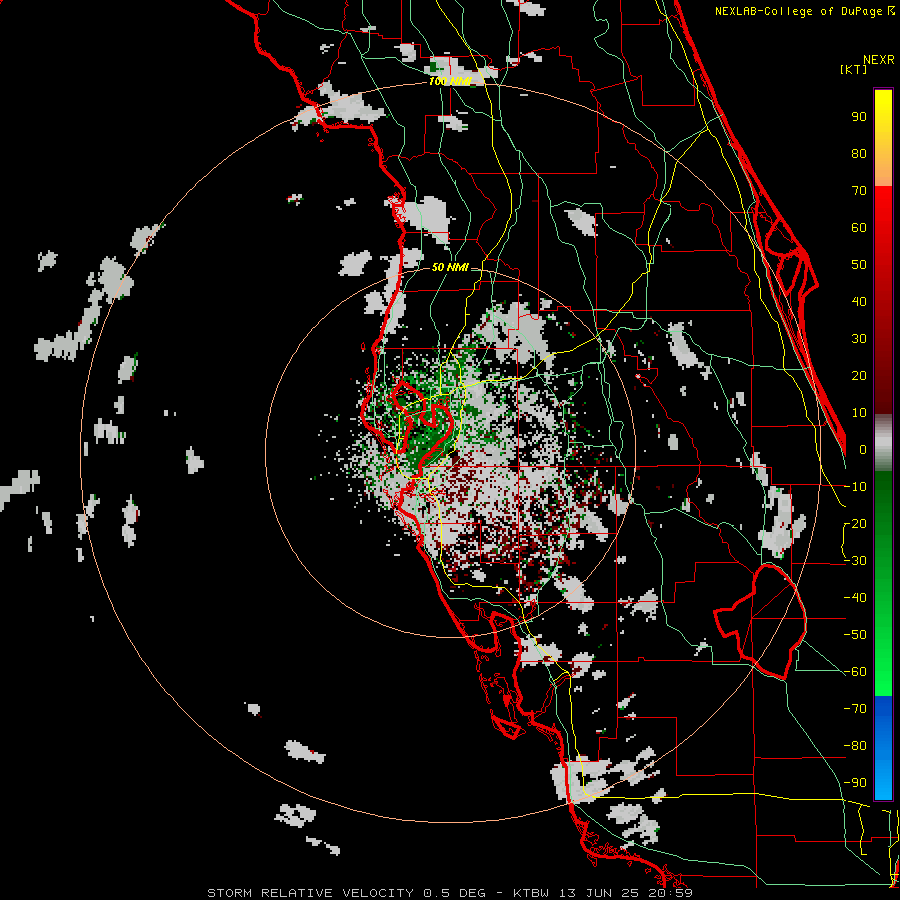The width and height of the screenshot is (900, 900).
Task: Click the -80 scale value
Action: click(855, 746)
